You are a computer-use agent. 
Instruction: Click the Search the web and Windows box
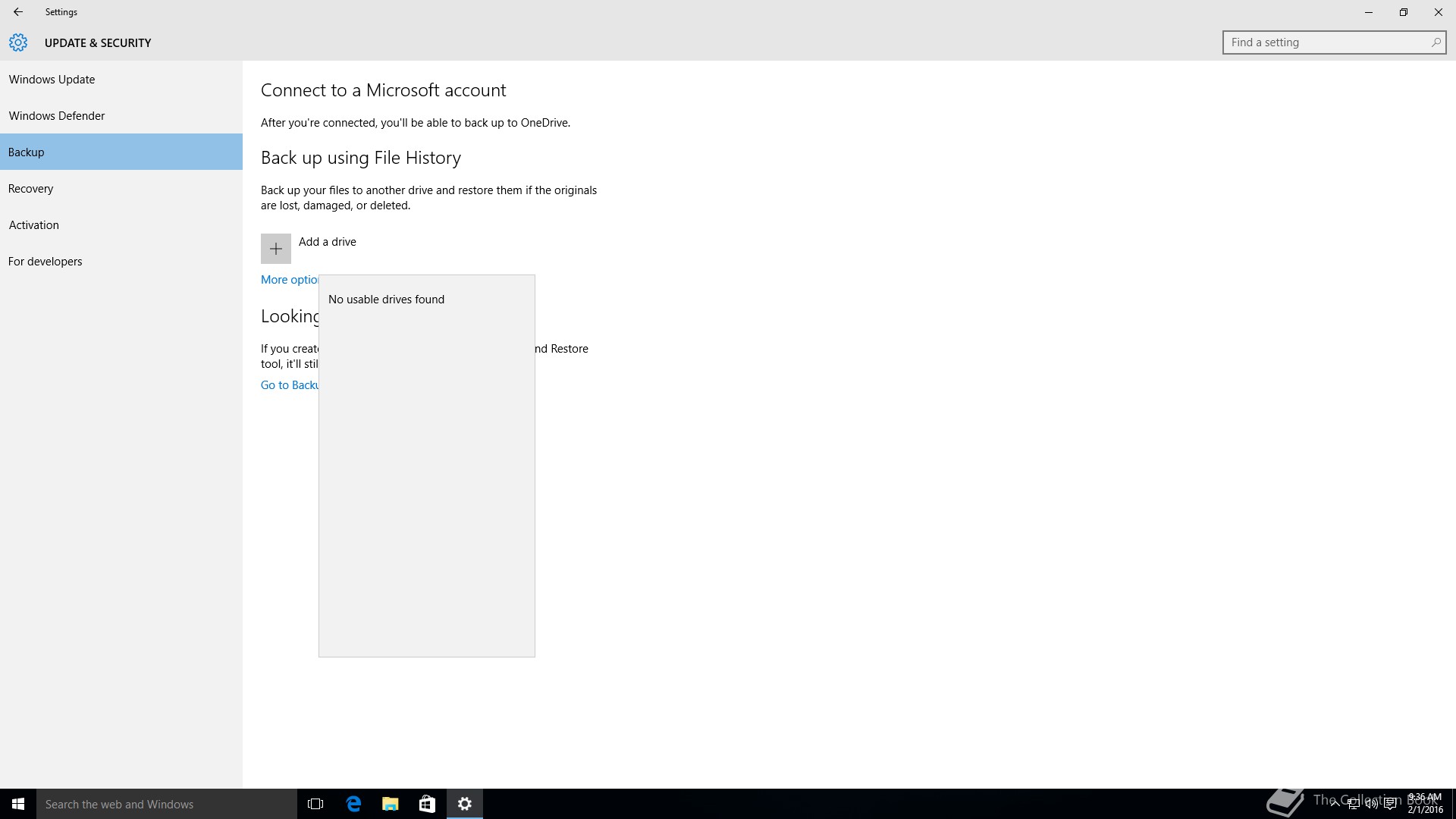(x=167, y=804)
